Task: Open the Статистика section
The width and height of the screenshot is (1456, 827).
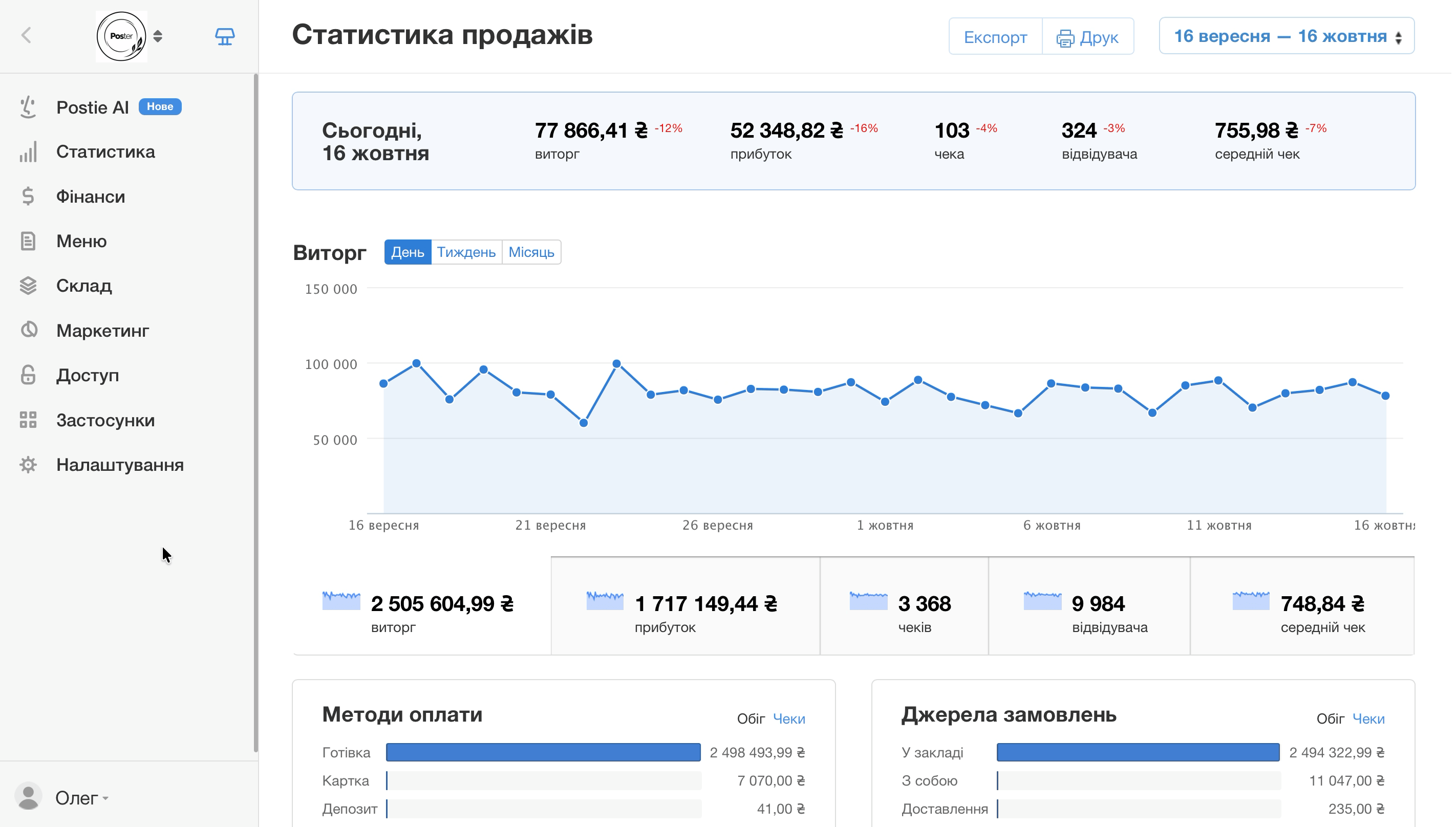Action: pos(105,151)
